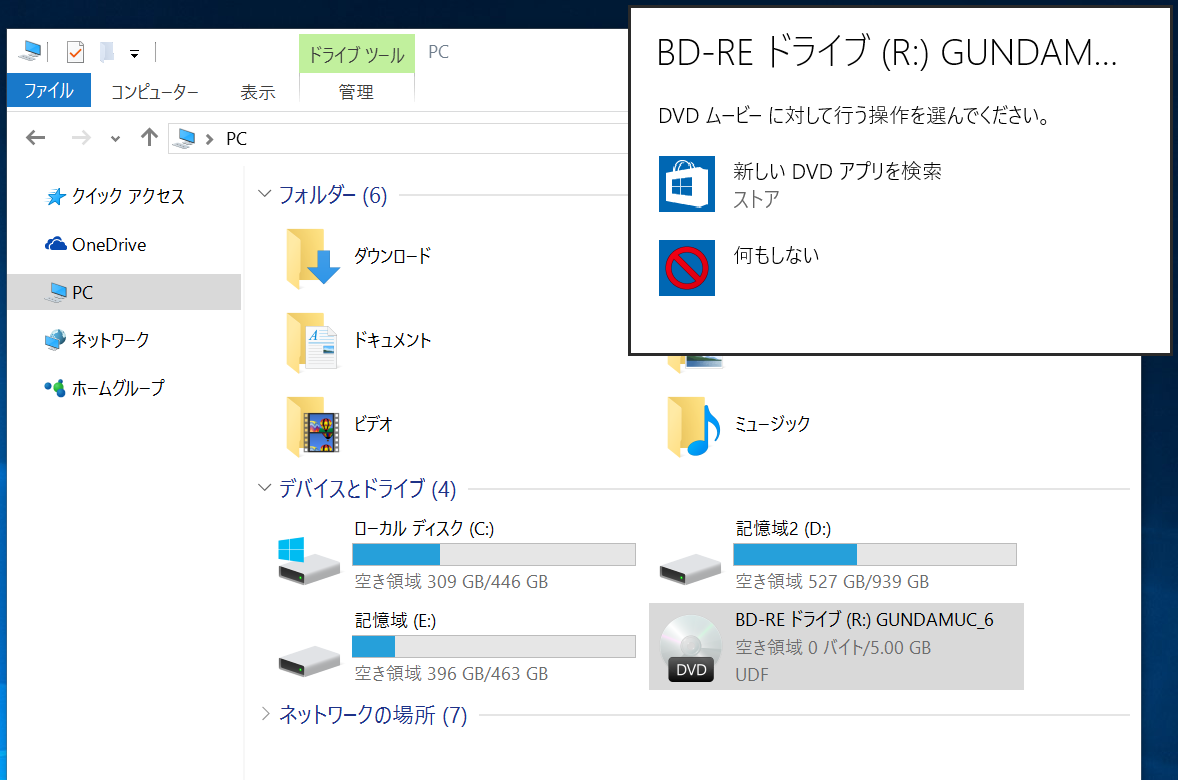
Task: Switch to the 表示 ribbon tab
Action: point(258,92)
